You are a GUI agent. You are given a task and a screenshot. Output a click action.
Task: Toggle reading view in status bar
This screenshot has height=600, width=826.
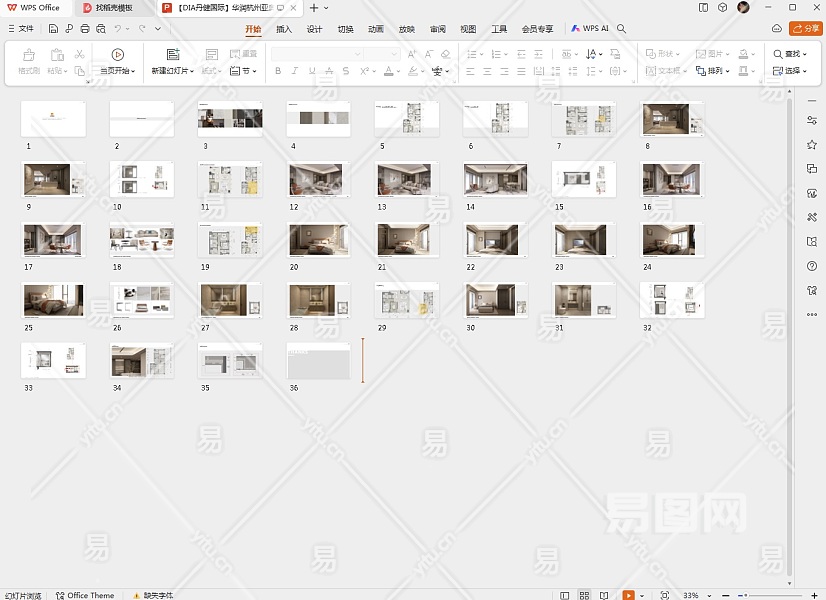pos(604,595)
